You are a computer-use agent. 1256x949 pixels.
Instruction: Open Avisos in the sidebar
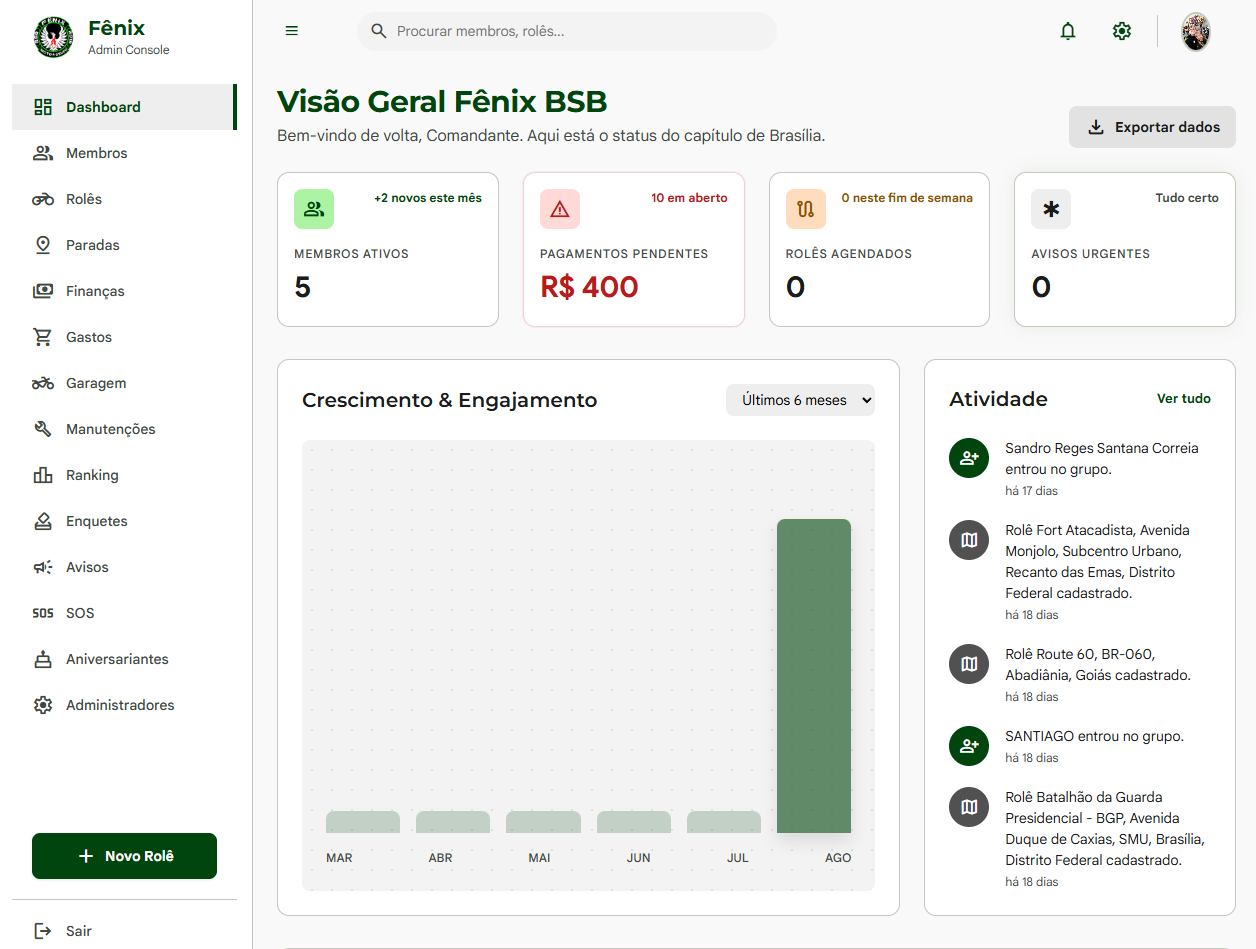124,567
